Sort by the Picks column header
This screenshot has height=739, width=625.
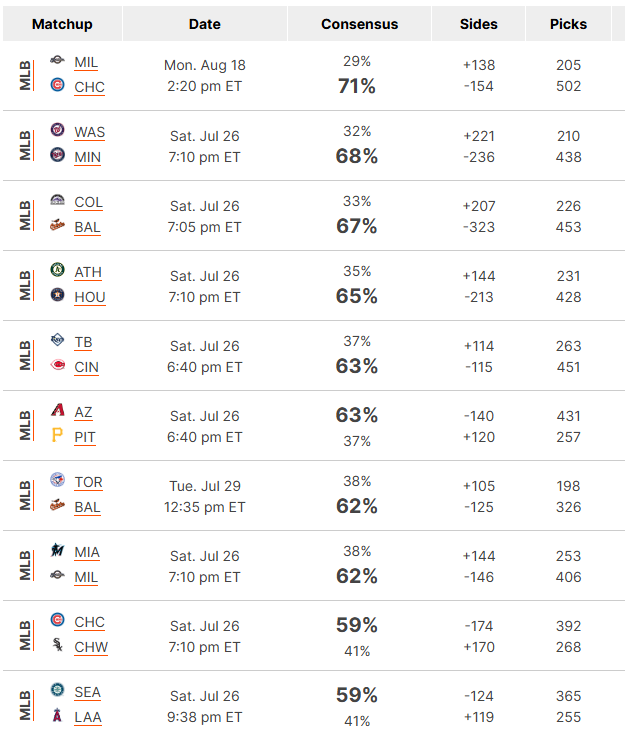[x=568, y=24]
